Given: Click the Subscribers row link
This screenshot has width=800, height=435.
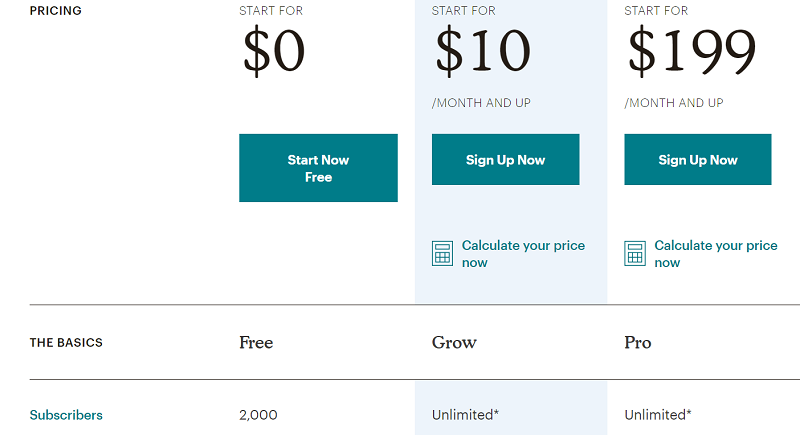Looking at the screenshot, I should coord(66,415).
